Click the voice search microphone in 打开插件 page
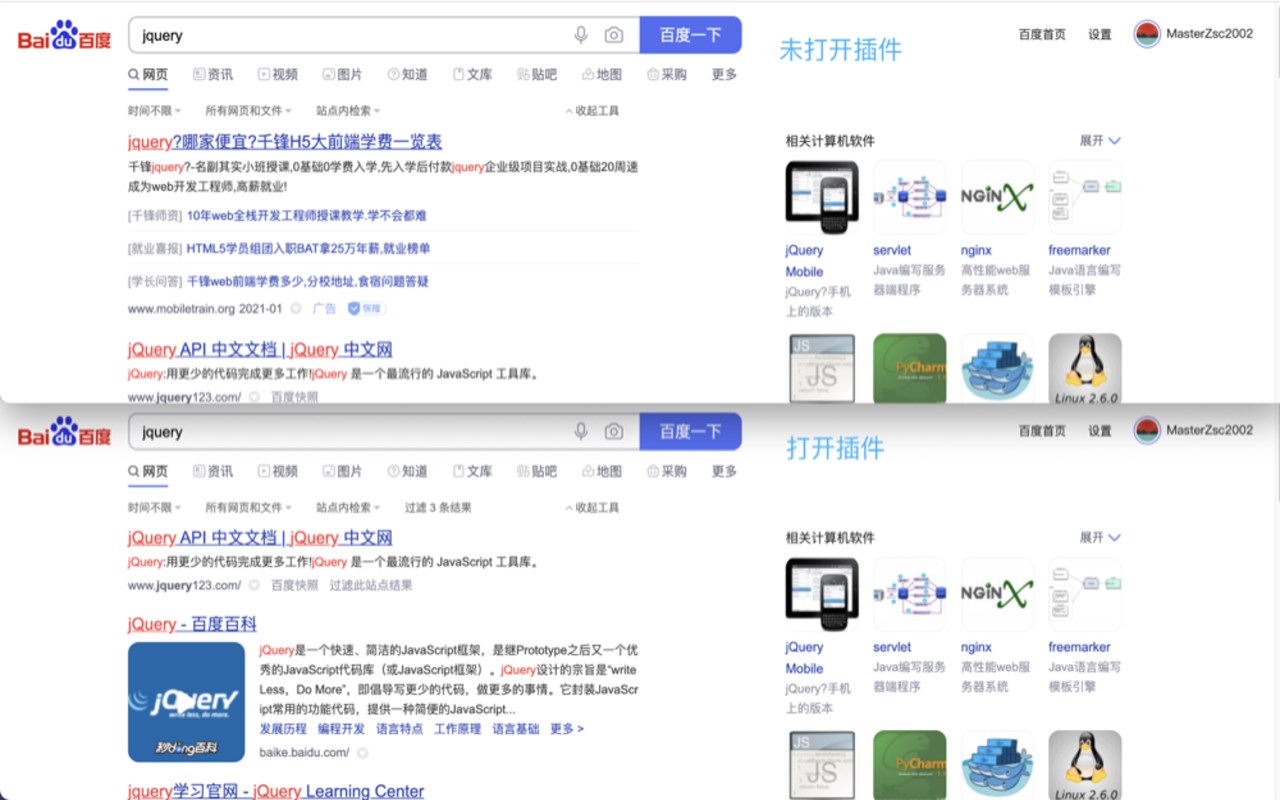 (581, 432)
